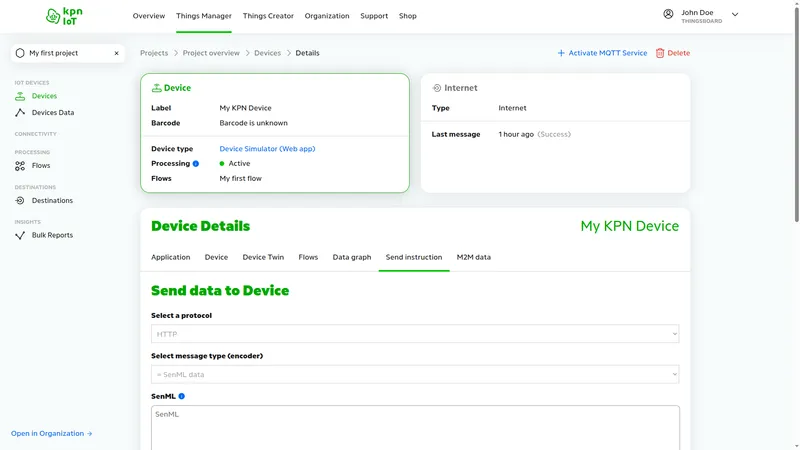Click the Bulk Reports checkmark icon
Viewport: 800px width, 450px height.
[x=20, y=235]
